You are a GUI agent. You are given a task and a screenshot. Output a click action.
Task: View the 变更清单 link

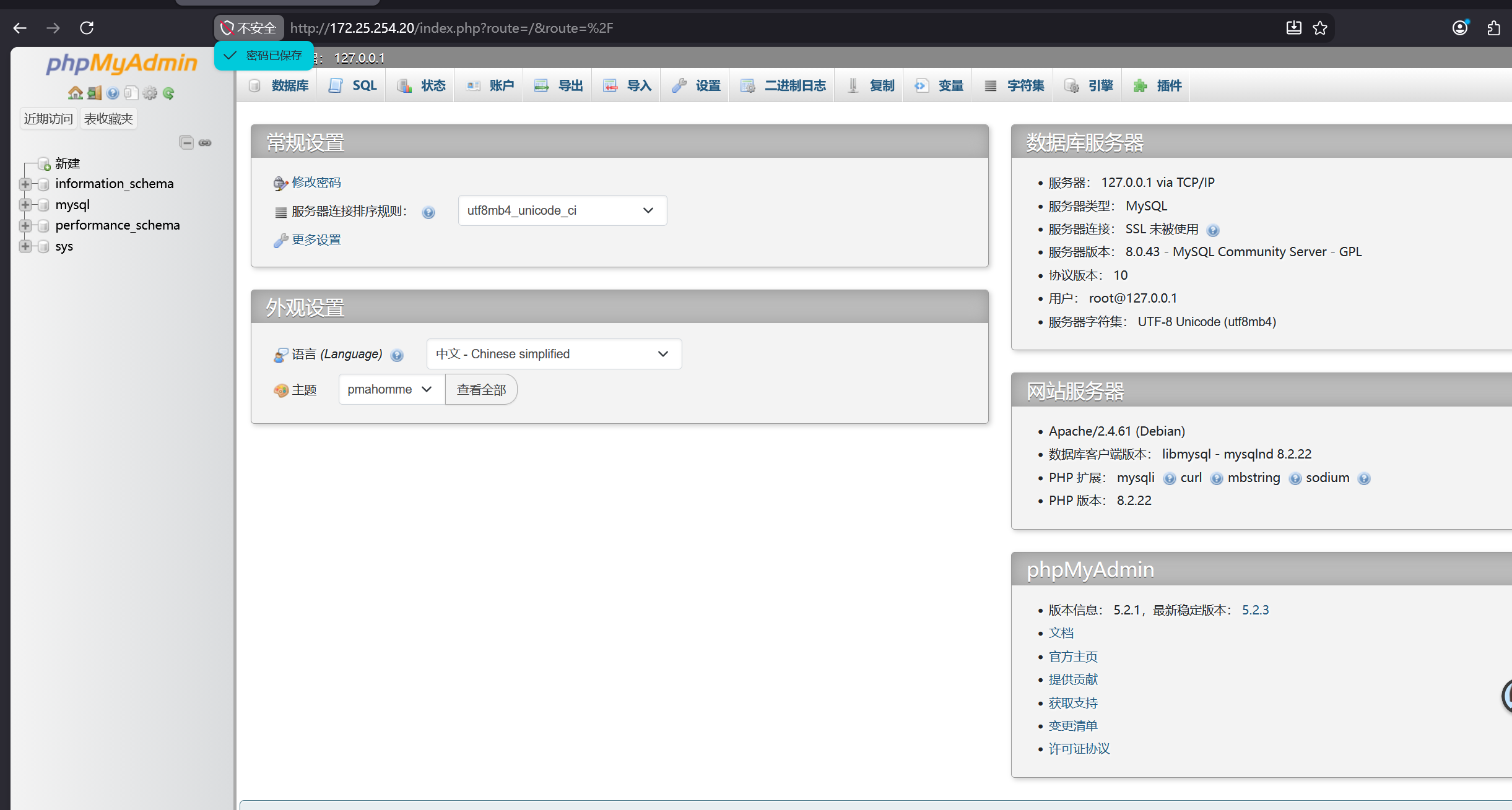tap(1073, 726)
